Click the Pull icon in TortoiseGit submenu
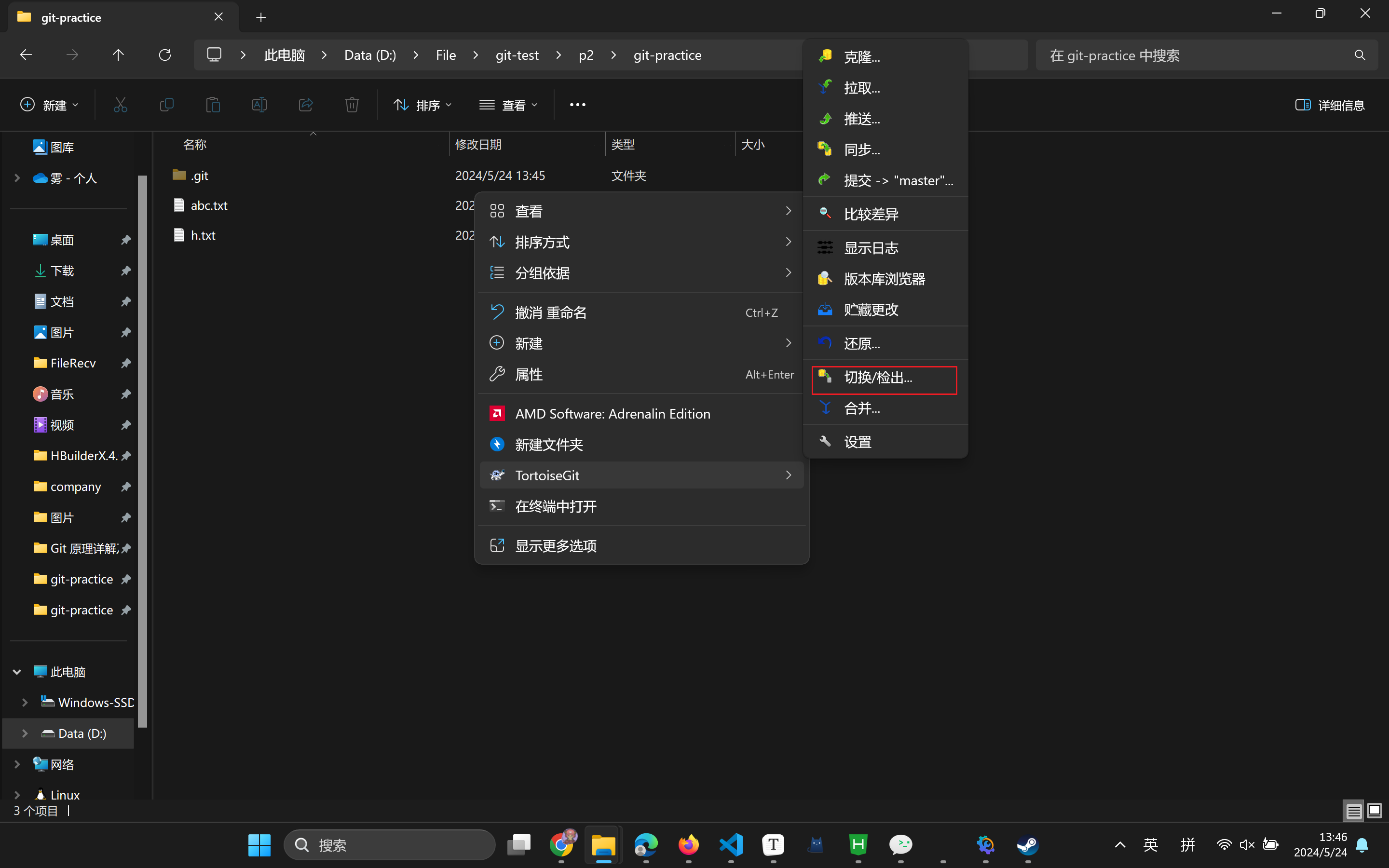Viewport: 1389px width, 868px height. (x=825, y=87)
